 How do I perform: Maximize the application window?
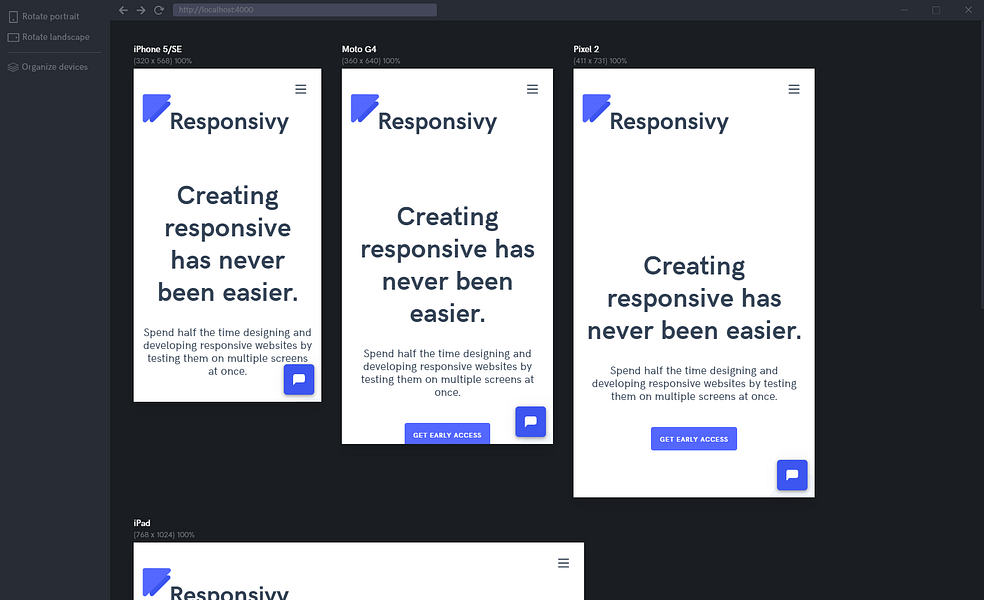point(936,10)
